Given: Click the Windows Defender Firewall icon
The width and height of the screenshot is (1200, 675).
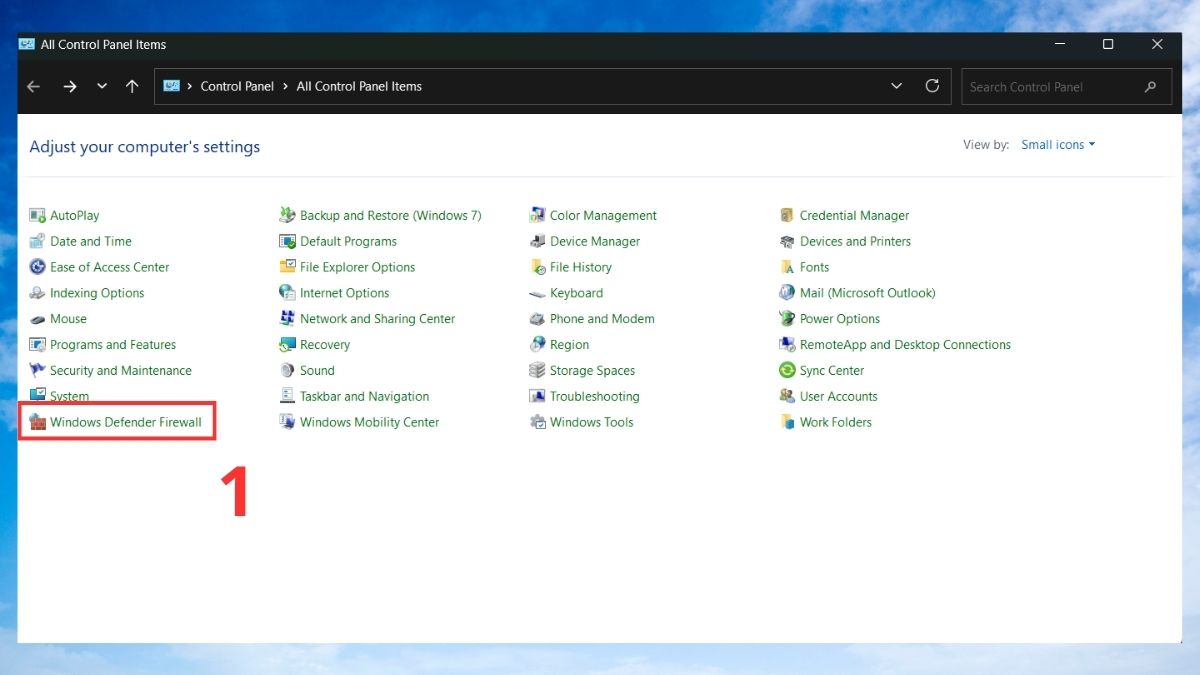Looking at the screenshot, I should point(38,422).
